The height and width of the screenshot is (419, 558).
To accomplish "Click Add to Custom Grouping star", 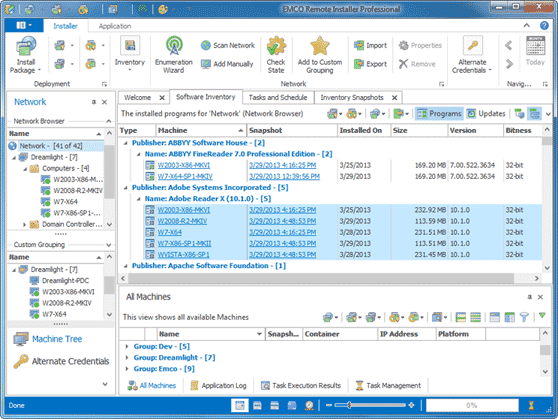I will pyautogui.click(x=320, y=55).
